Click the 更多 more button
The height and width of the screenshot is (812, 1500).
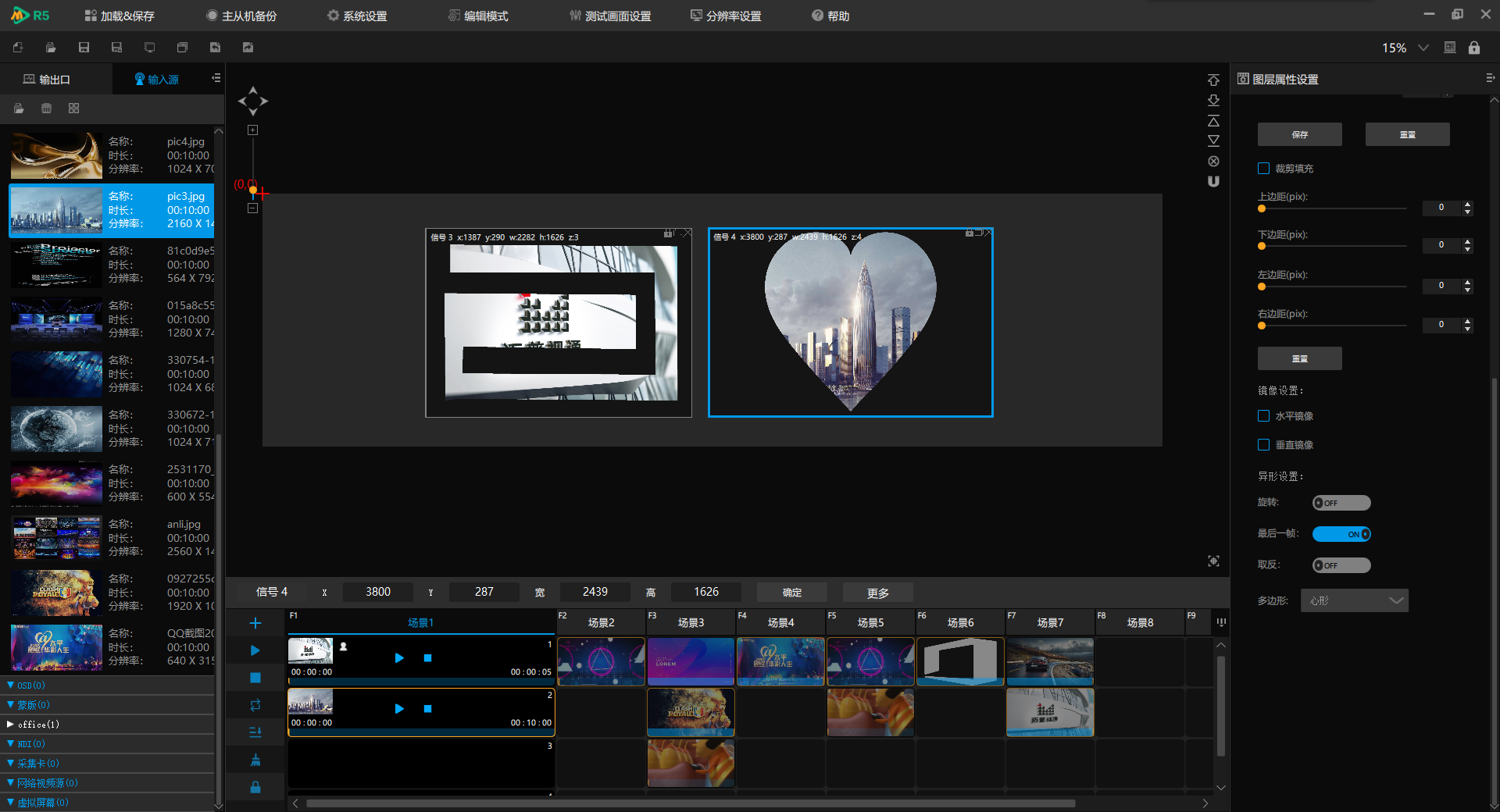coord(878,593)
